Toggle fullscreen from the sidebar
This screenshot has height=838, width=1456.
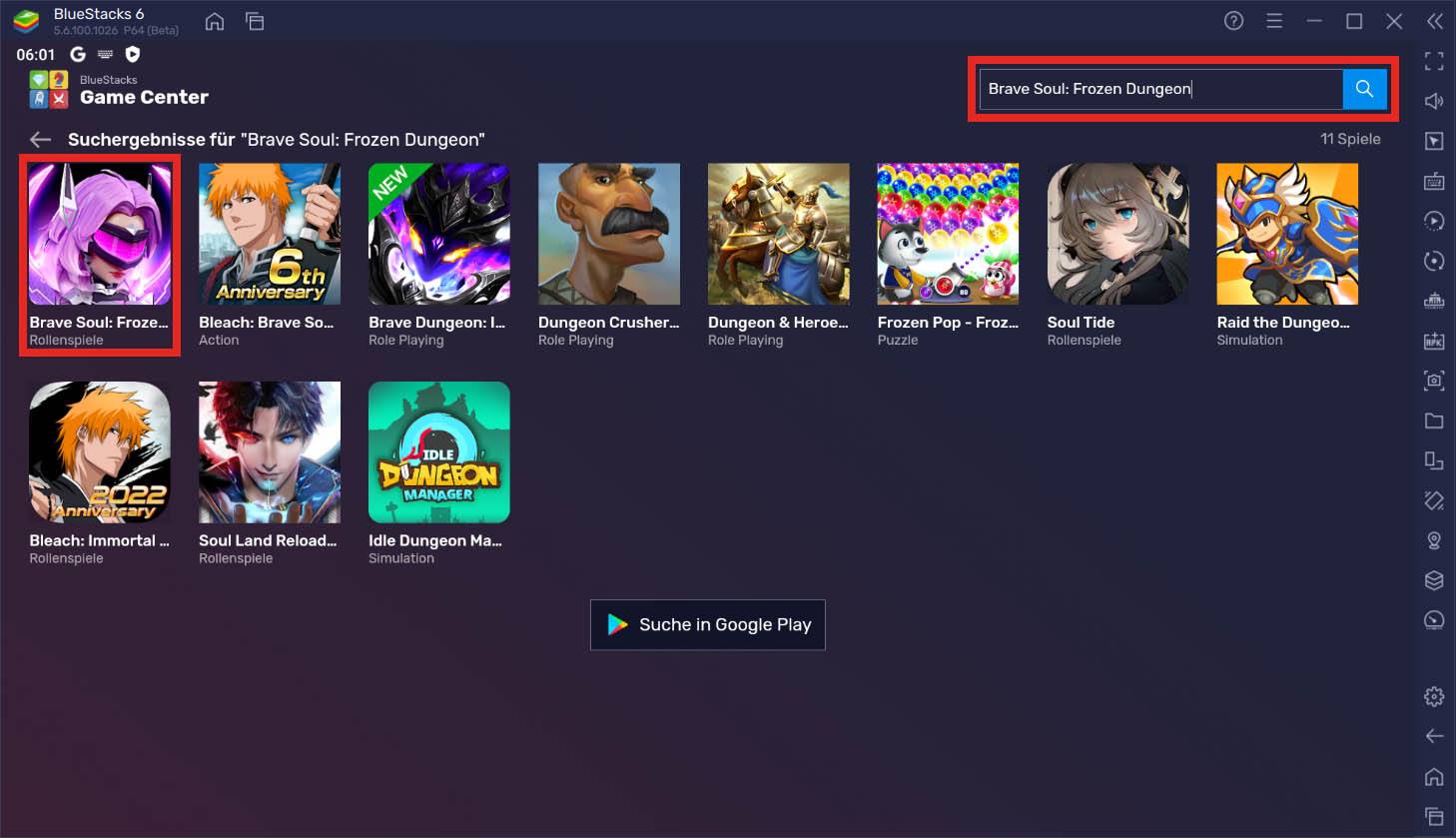pos(1434,61)
